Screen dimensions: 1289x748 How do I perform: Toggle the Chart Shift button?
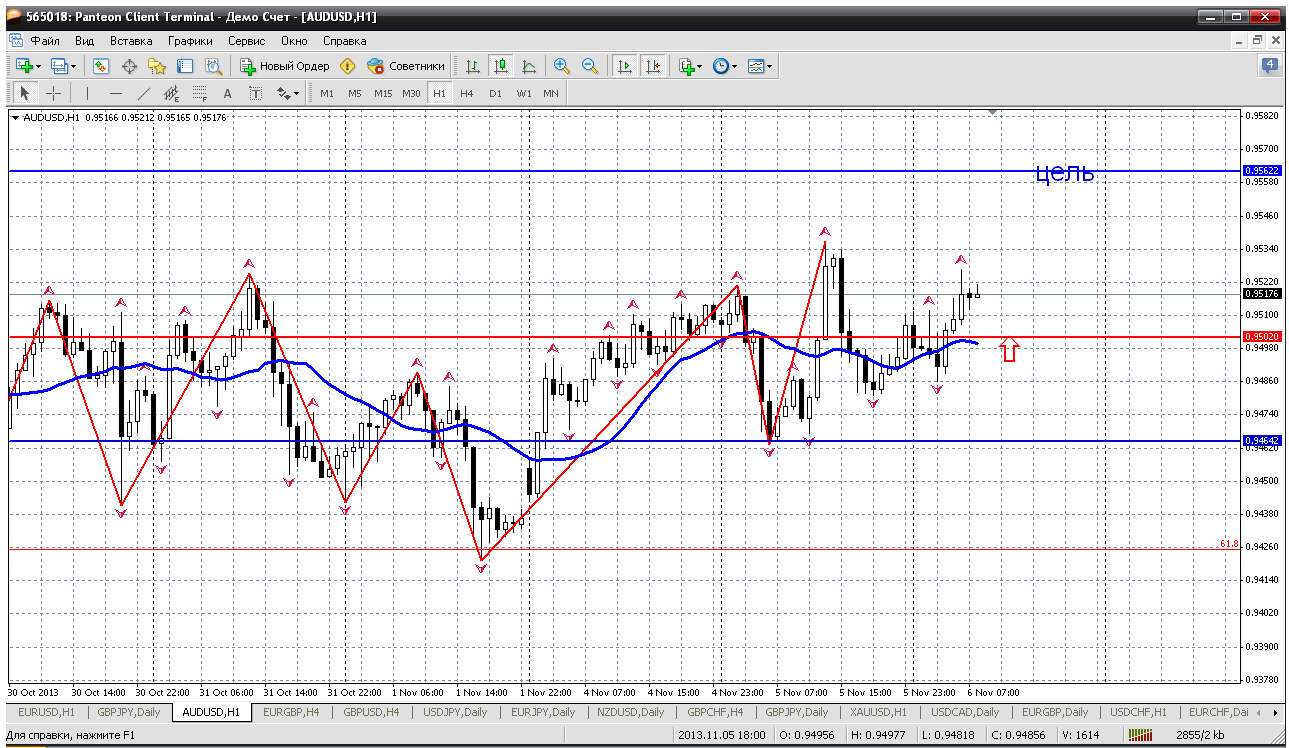tap(652, 66)
